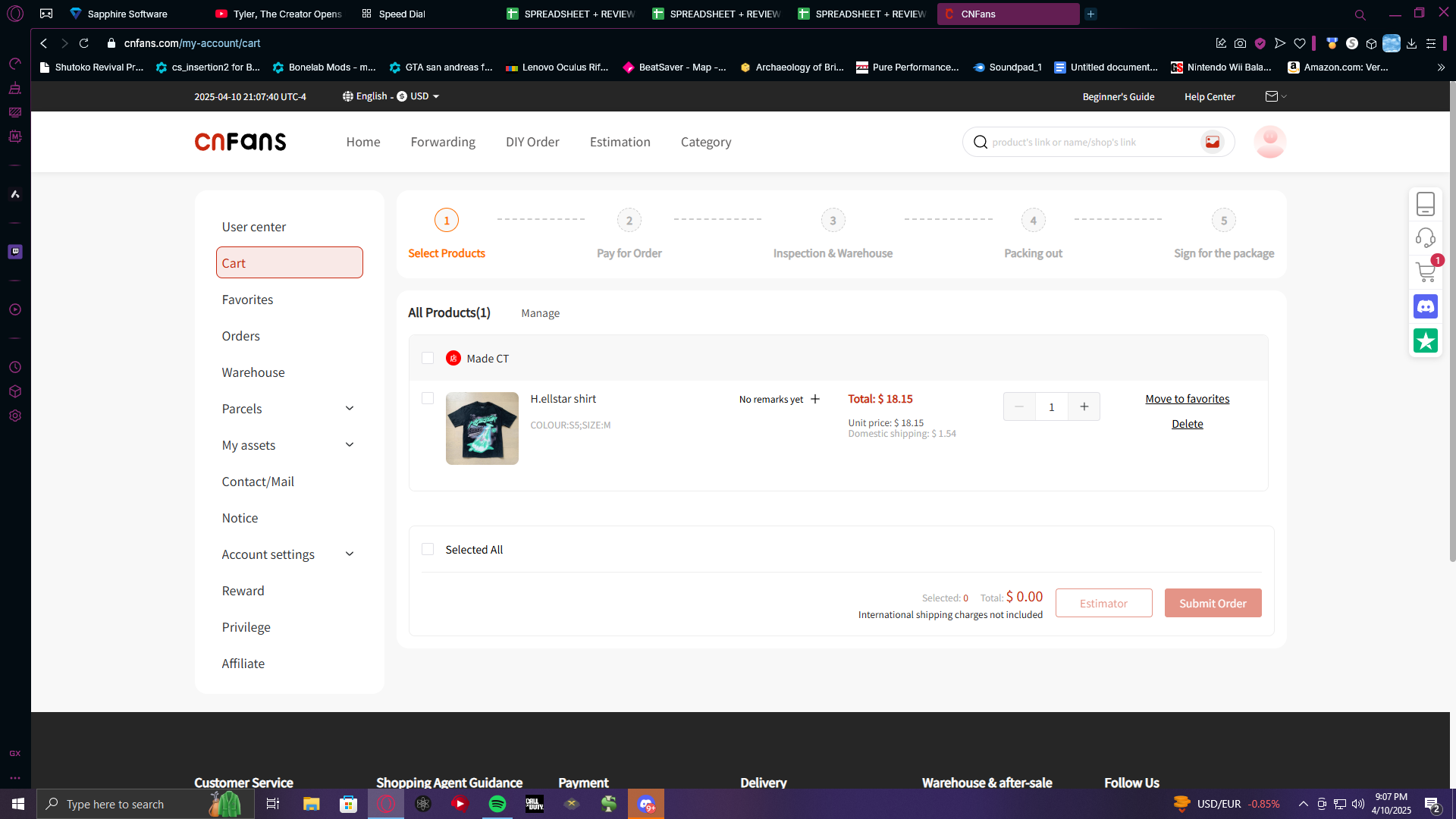
Task: Tick the H.ellstar shirt item checkbox
Action: click(x=428, y=398)
